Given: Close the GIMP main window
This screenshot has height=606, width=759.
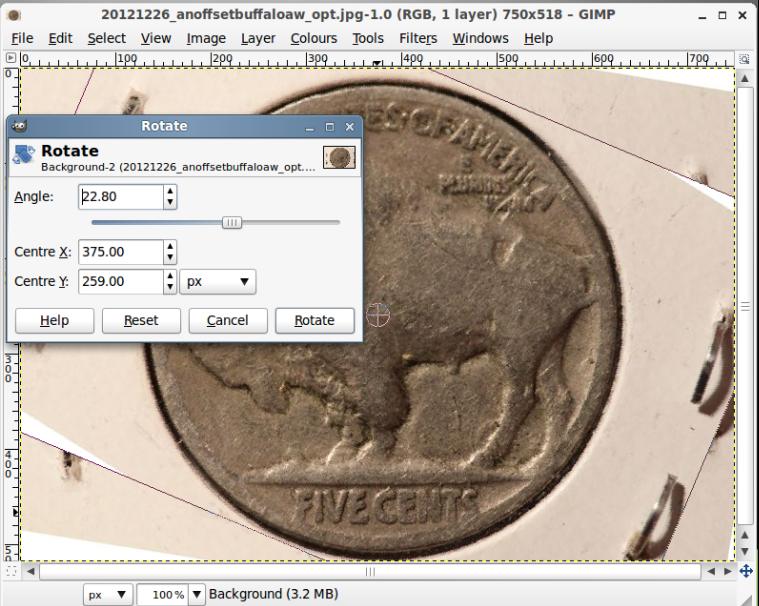Looking at the screenshot, I should (x=742, y=15).
